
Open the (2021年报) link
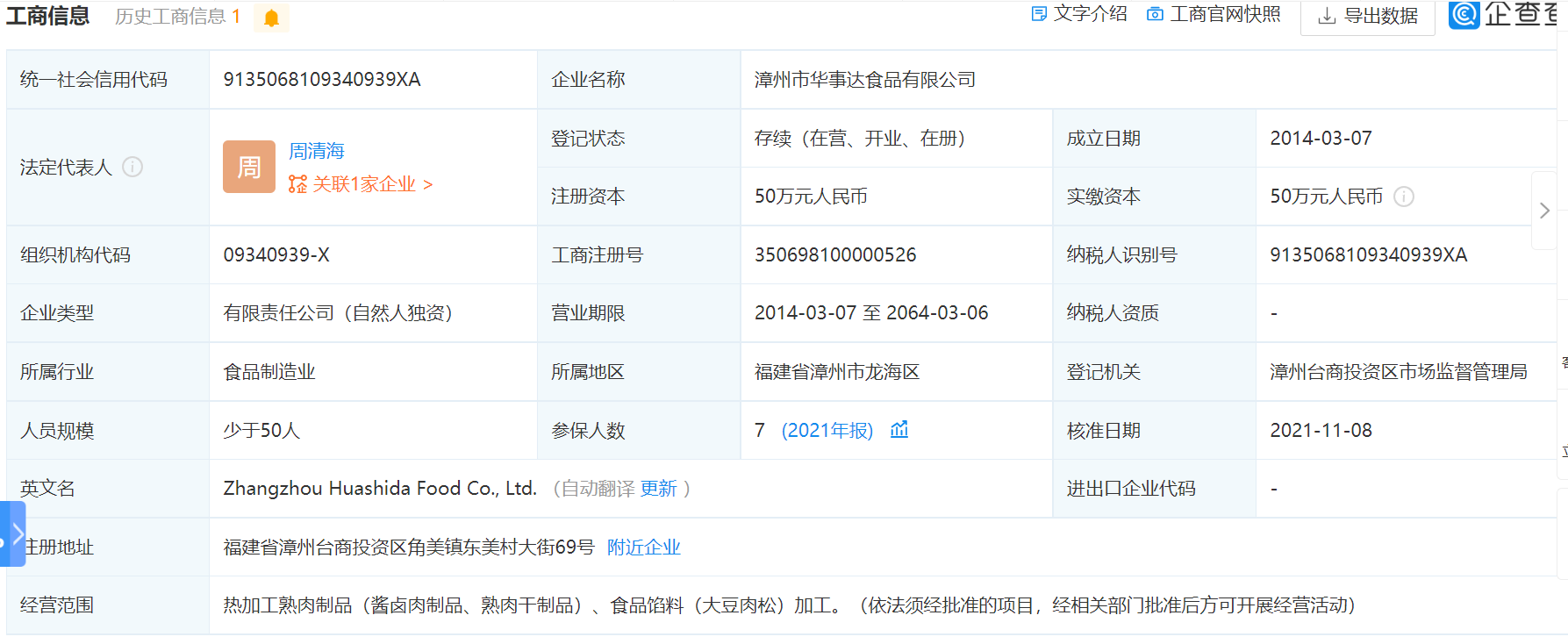coord(827,430)
